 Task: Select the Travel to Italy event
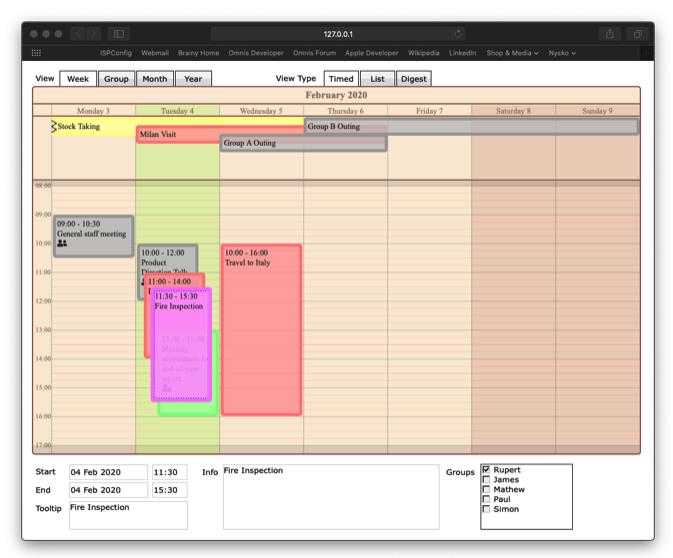coord(261,330)
